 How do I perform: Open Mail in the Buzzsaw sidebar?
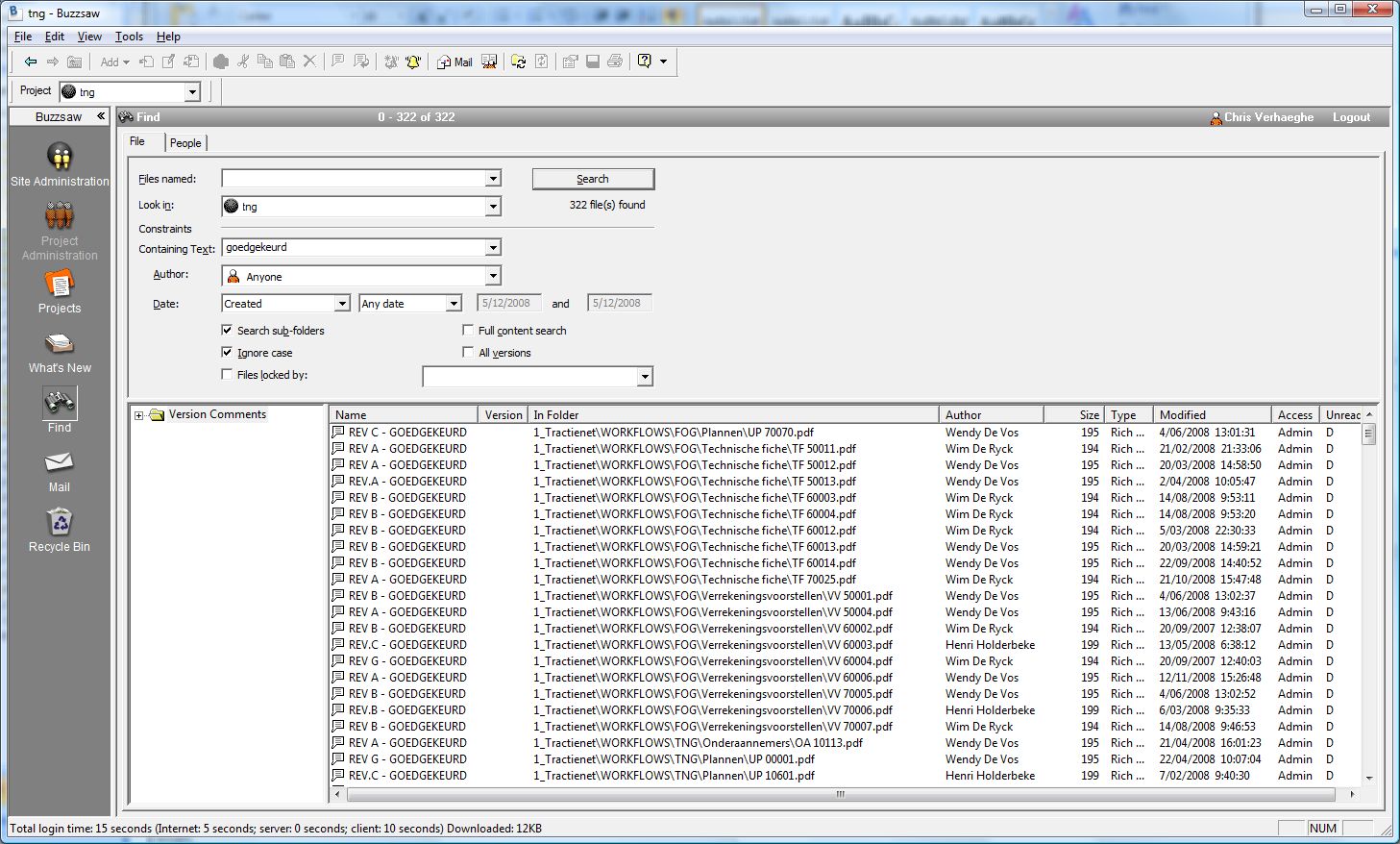[60, 471]
